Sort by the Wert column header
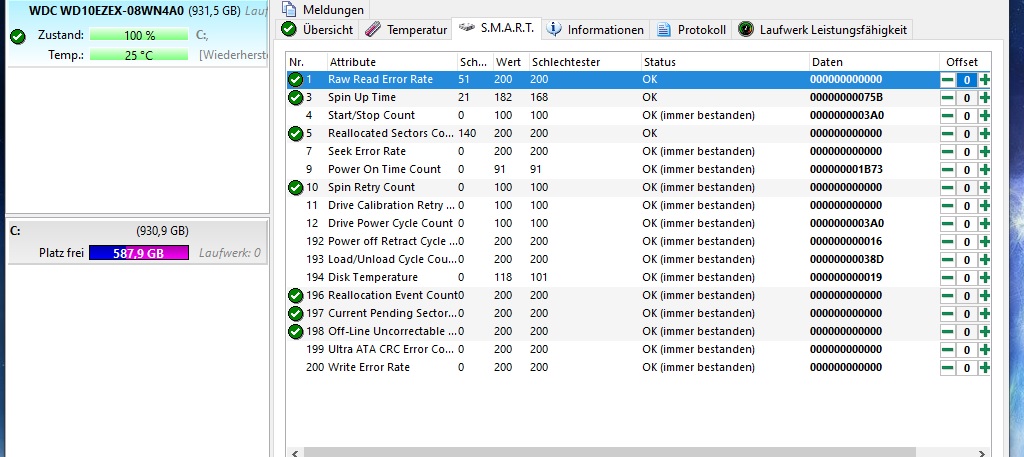The height and width of the screenshot is (457, 1024). pyautogui.click(x=511, y=62)
